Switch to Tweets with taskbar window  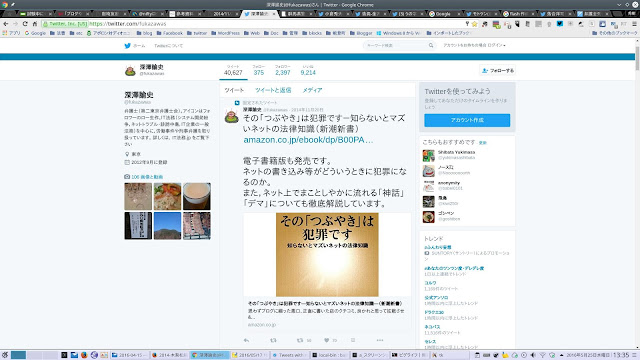pos(289,355)
